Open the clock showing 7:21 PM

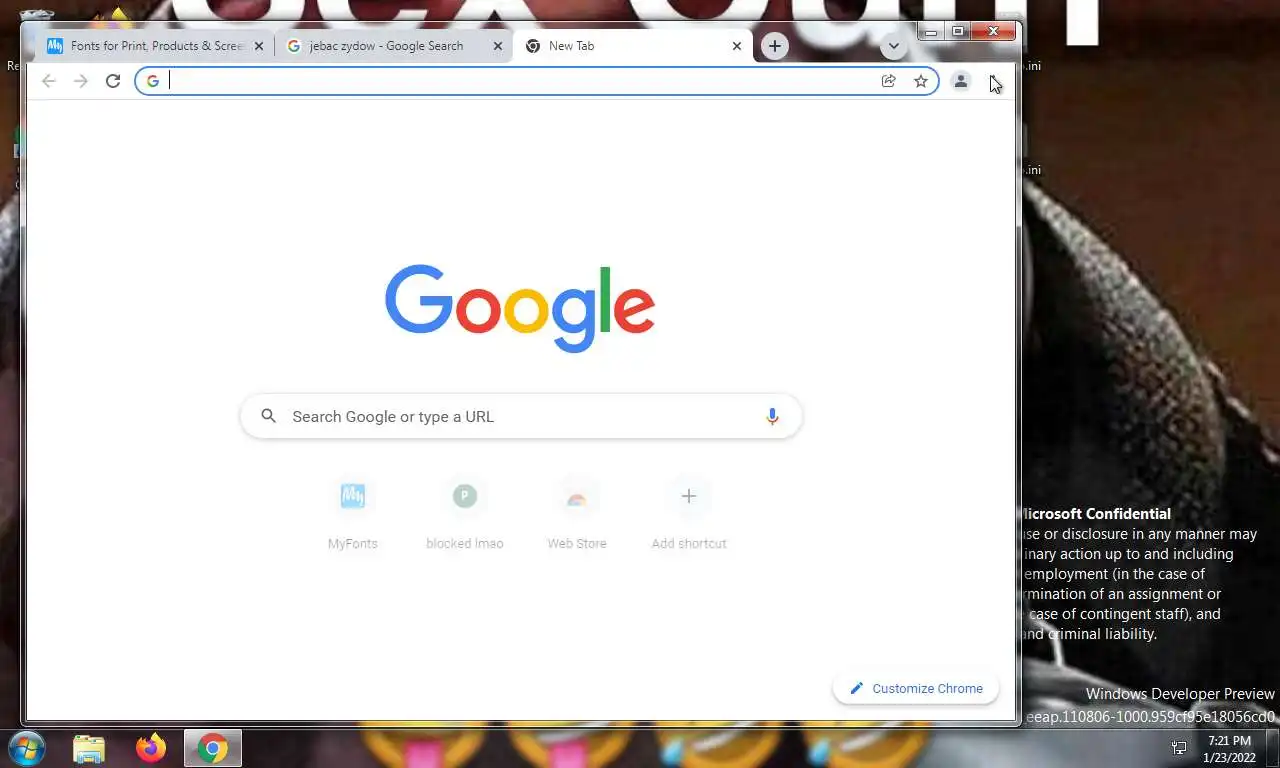[x=1230, y=749]
